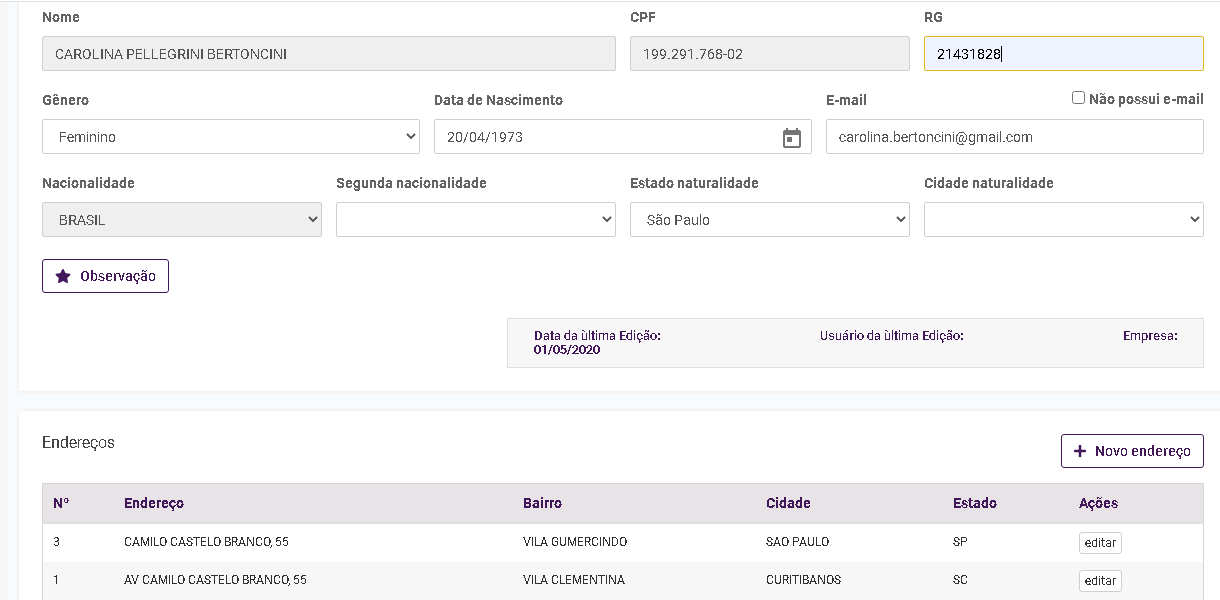Viewport: 1220px width, 600px height.
Task: Click the plus icon on Novo endereço
Action: (x=1079, y=451)
